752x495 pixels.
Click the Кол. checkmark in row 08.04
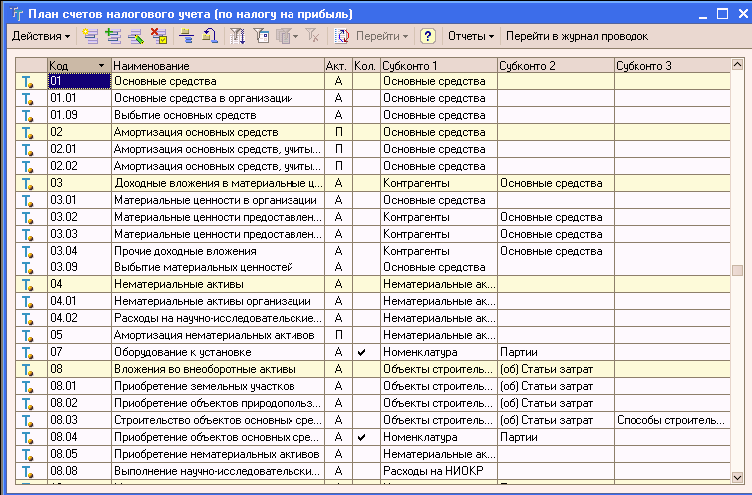point(361,438)
